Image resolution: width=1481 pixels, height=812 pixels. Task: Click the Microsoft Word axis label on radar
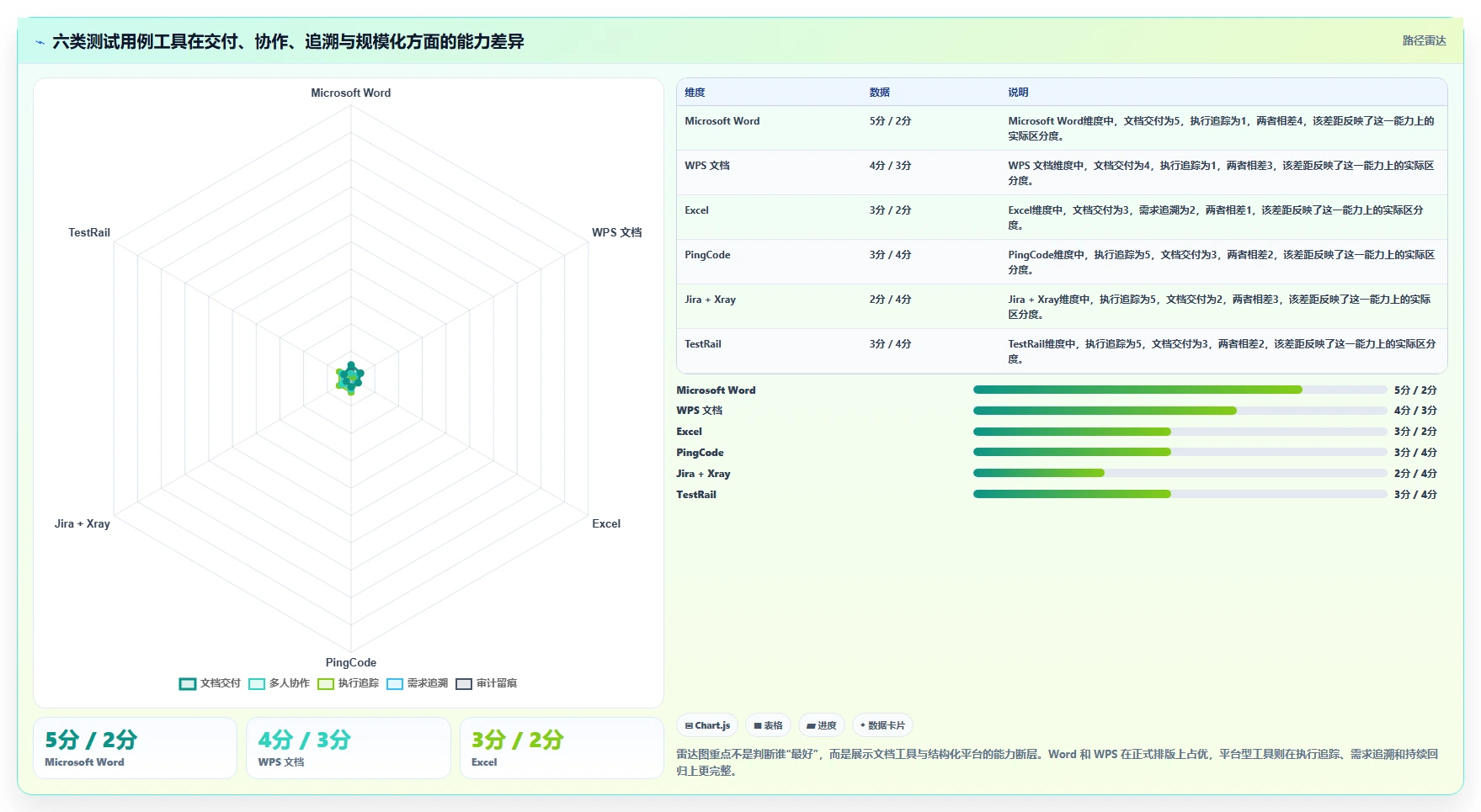click(350, 93)
